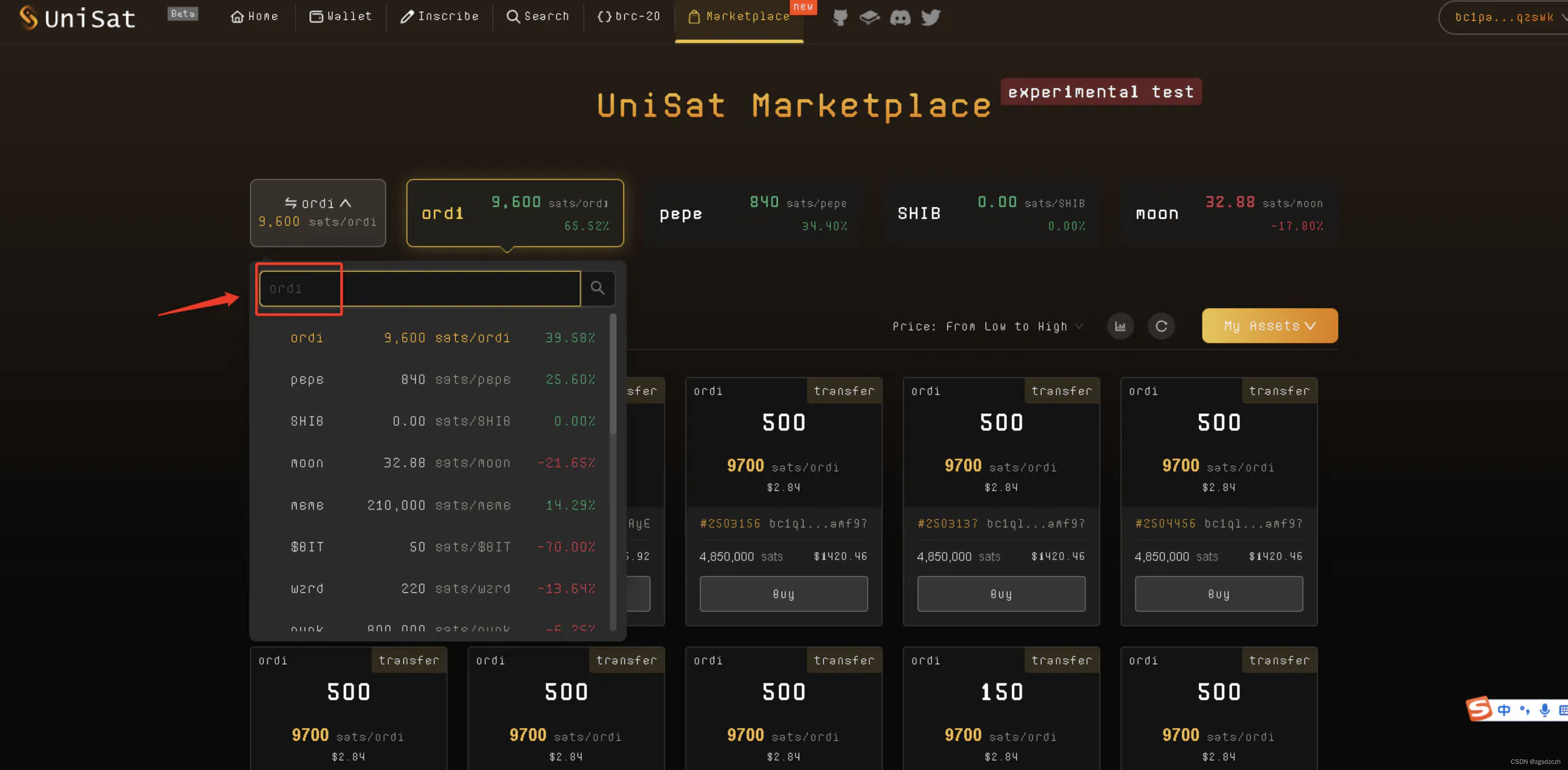The image size is (1568, 770).
Task: Click token list scrollbar
Action: point(613,374)
